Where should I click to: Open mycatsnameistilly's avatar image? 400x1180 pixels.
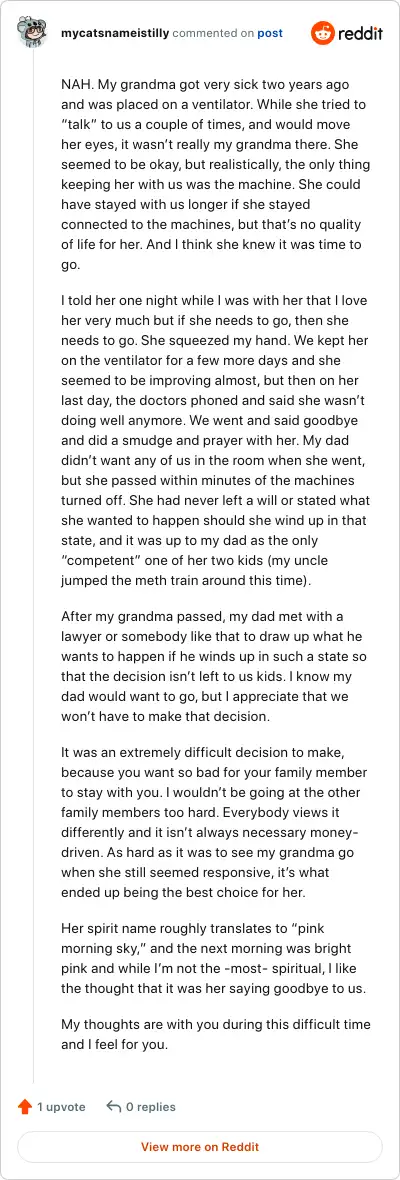tap(32, 33)
